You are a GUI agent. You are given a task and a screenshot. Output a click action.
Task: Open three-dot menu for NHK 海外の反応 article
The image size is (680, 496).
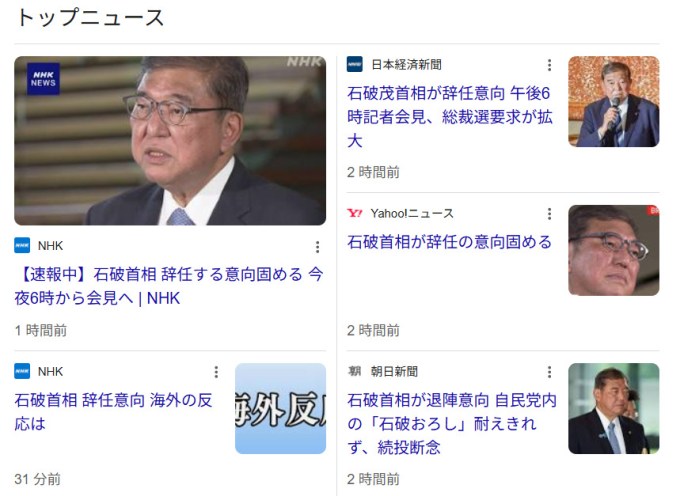click(216, 372)
